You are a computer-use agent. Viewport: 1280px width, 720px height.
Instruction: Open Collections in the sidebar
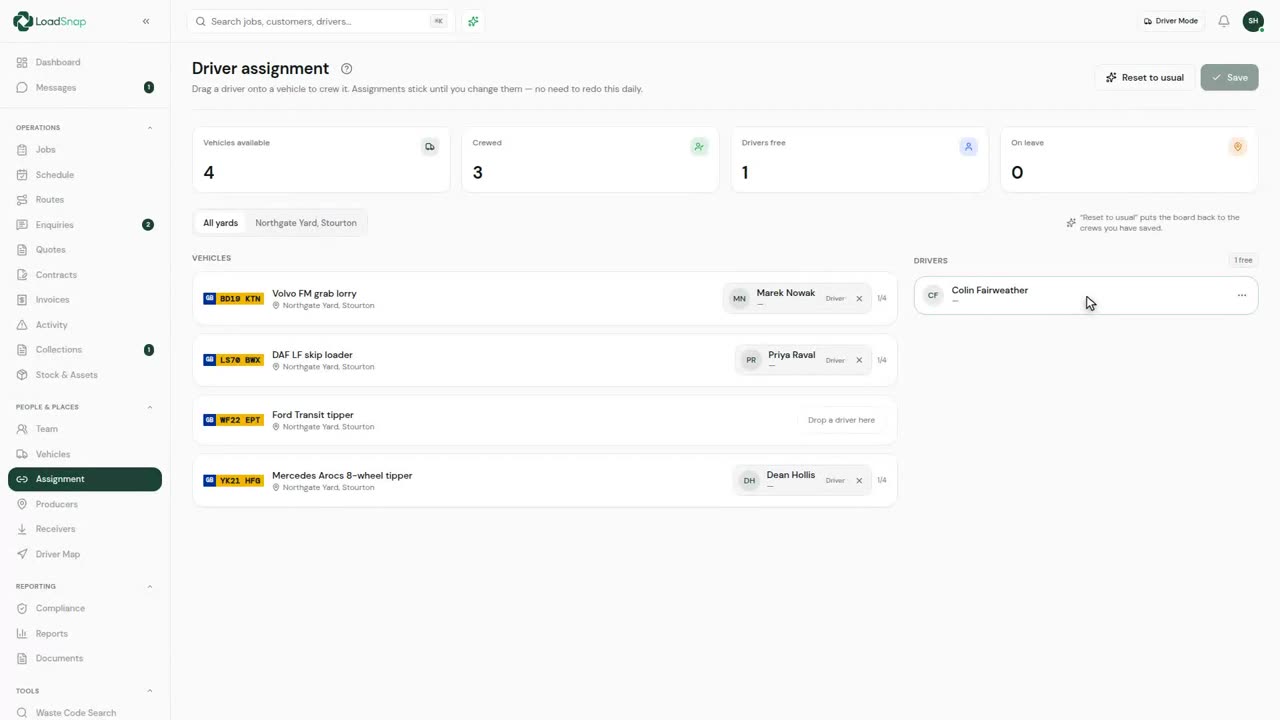[85, 350]
